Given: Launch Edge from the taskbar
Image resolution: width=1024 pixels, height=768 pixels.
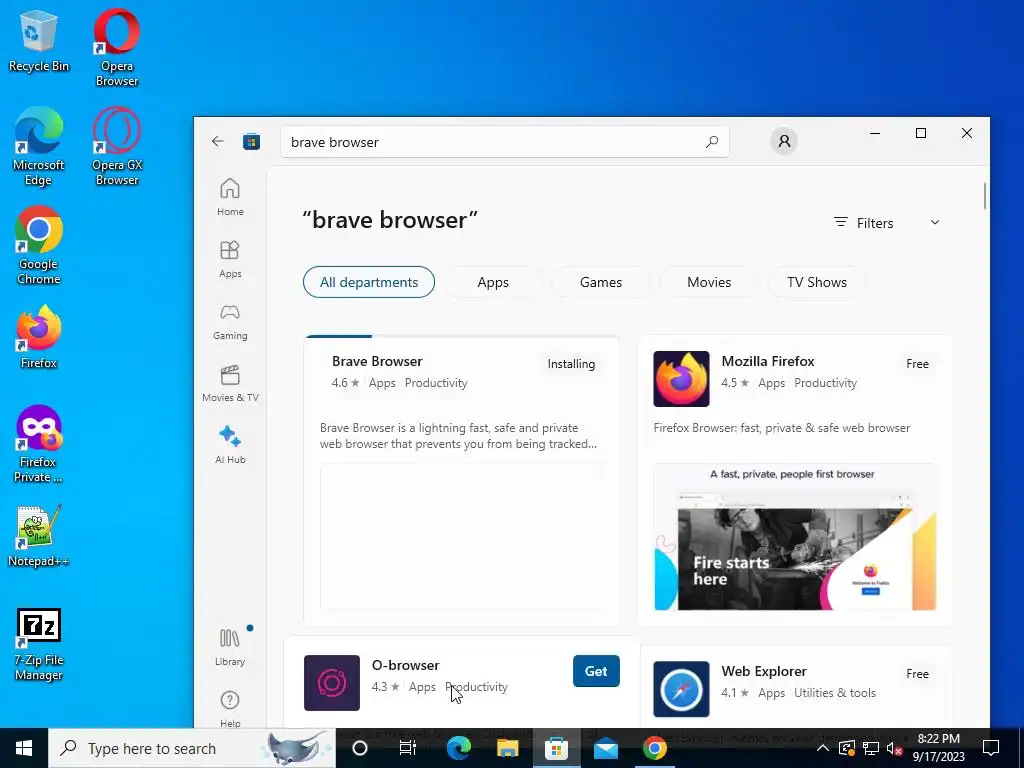Looking at the screenshot, I should [458, 748].
